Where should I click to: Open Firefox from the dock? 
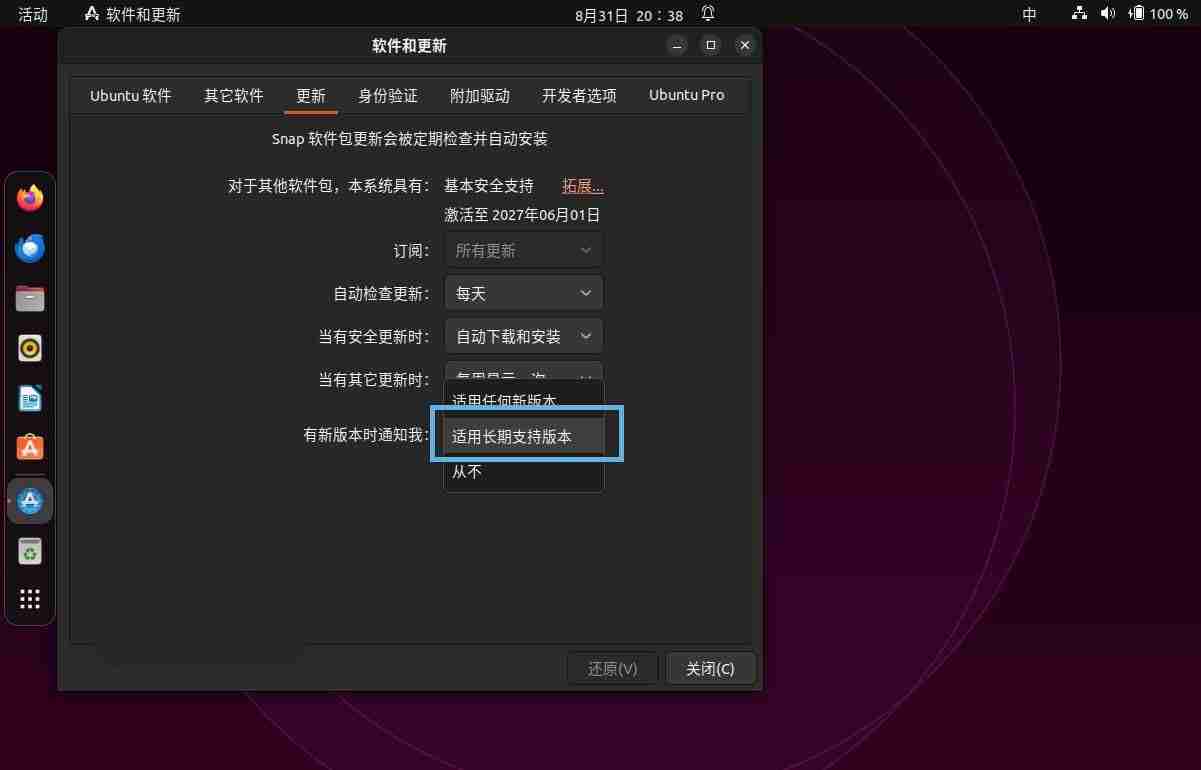(x=29, y=198)
